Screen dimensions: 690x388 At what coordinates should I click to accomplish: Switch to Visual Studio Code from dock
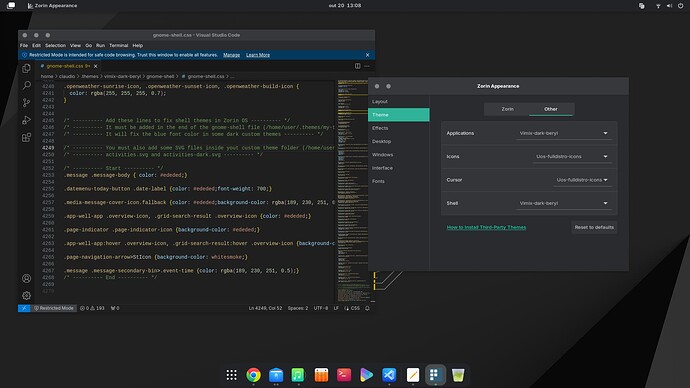(x=389, y=375)
